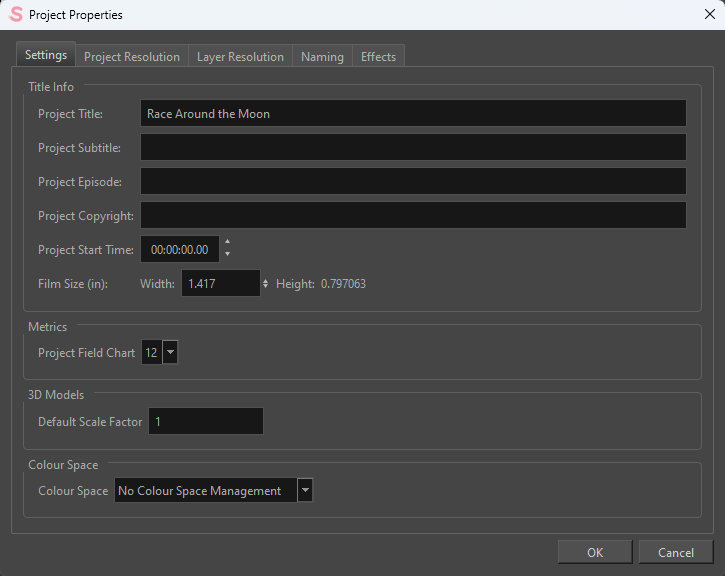Switch to the Settings tab

tap(46, 56)
